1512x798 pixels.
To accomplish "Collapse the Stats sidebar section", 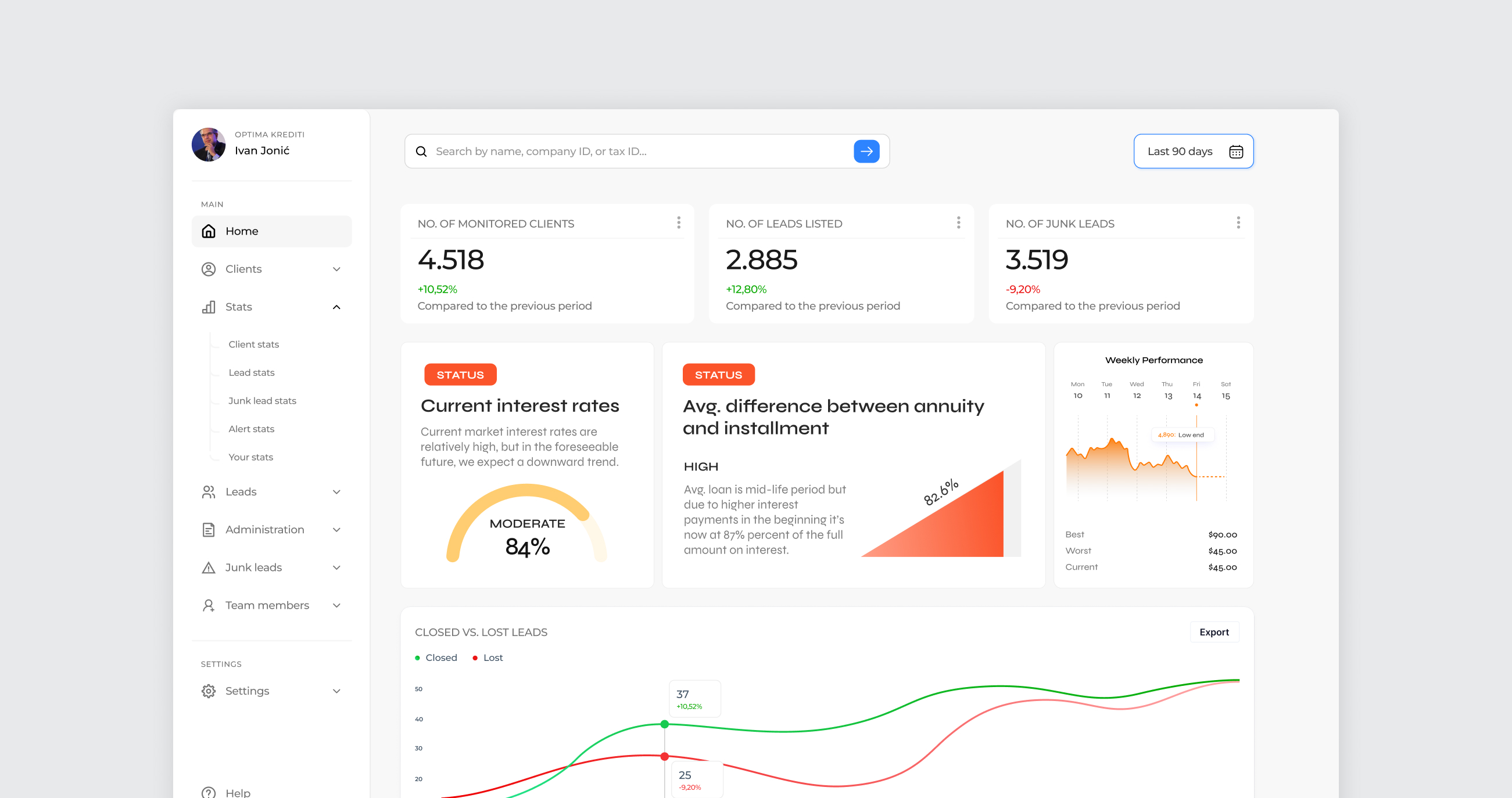I will (336, 307).
